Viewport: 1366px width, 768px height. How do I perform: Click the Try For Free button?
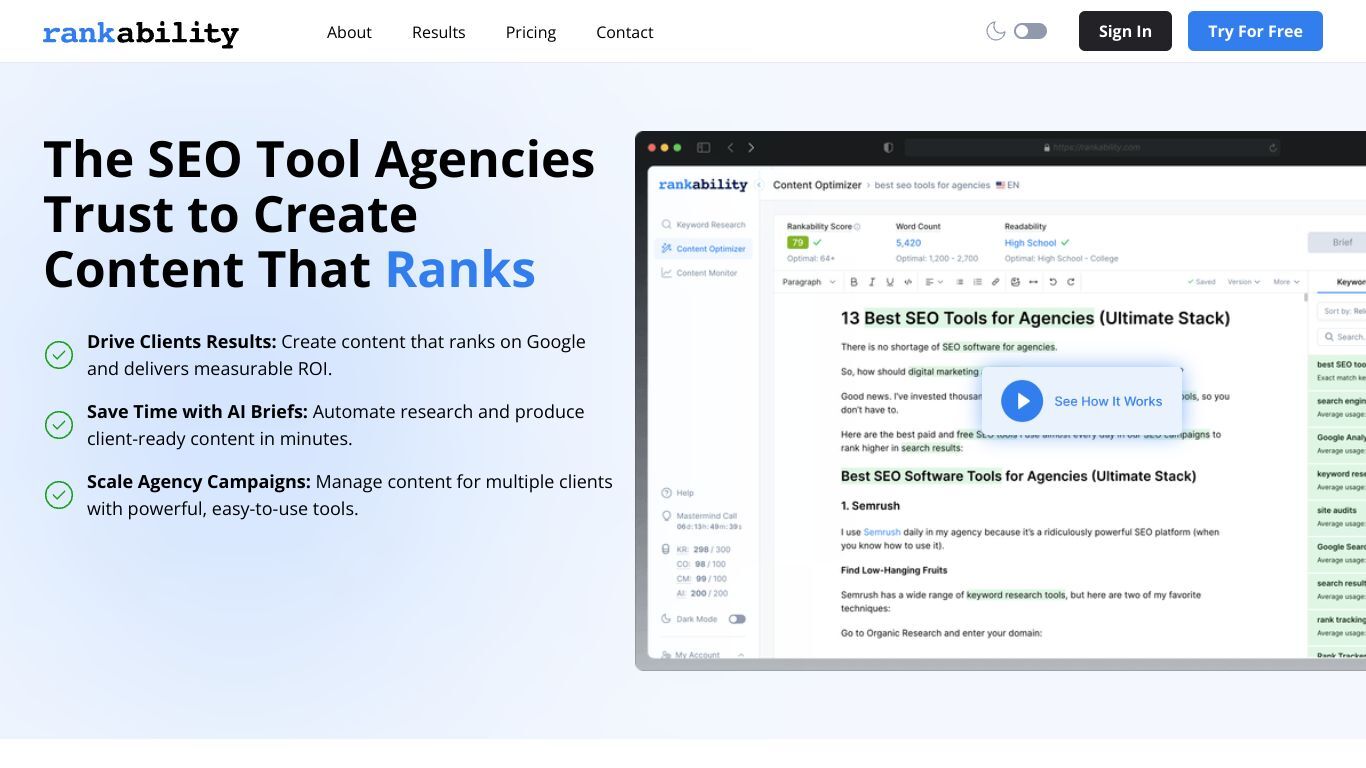point(1255,31)
